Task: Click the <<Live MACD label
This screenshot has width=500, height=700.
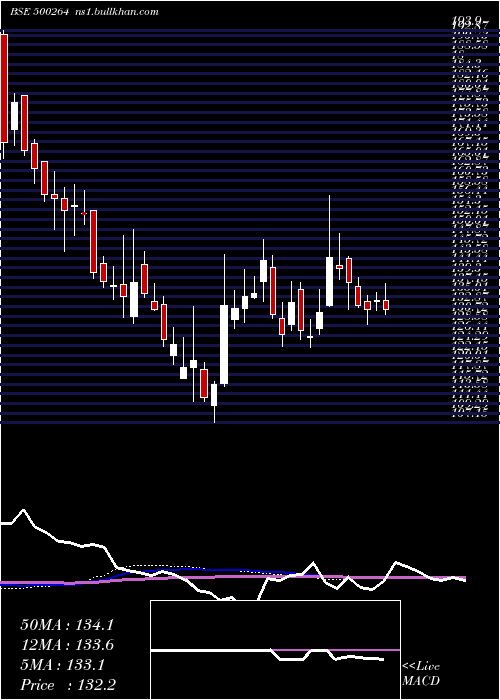Action: pos(421,673)
